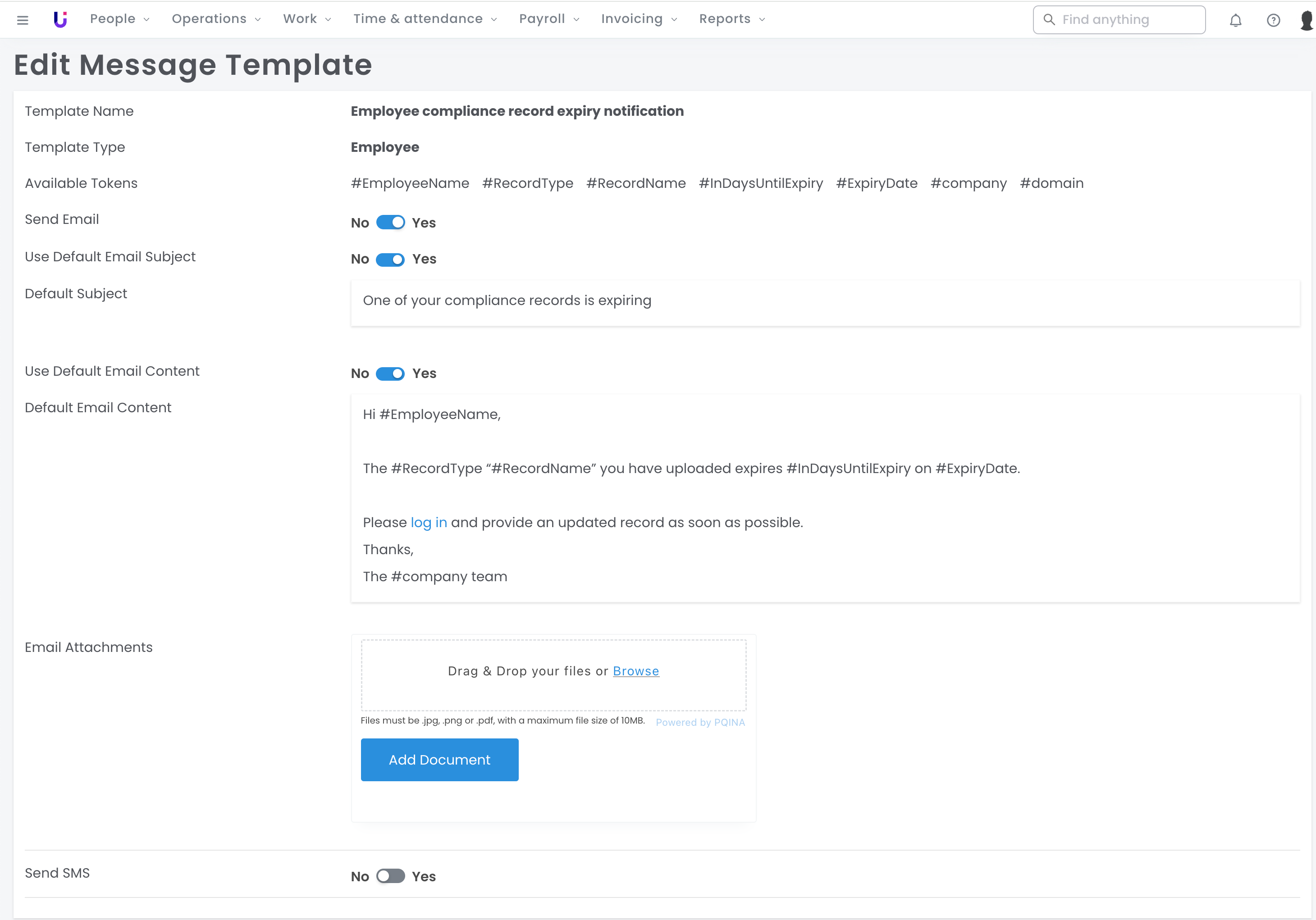
Task: Open the Payroll menu
Action: 548,19
